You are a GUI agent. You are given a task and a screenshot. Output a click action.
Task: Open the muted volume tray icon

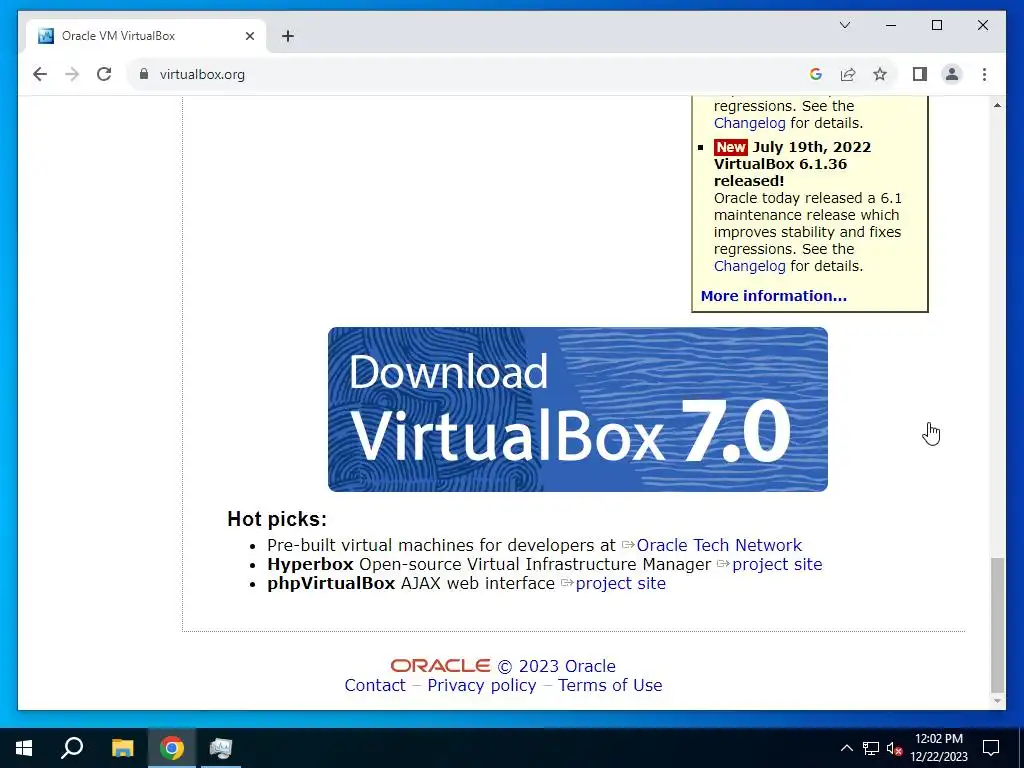point(895,748)
